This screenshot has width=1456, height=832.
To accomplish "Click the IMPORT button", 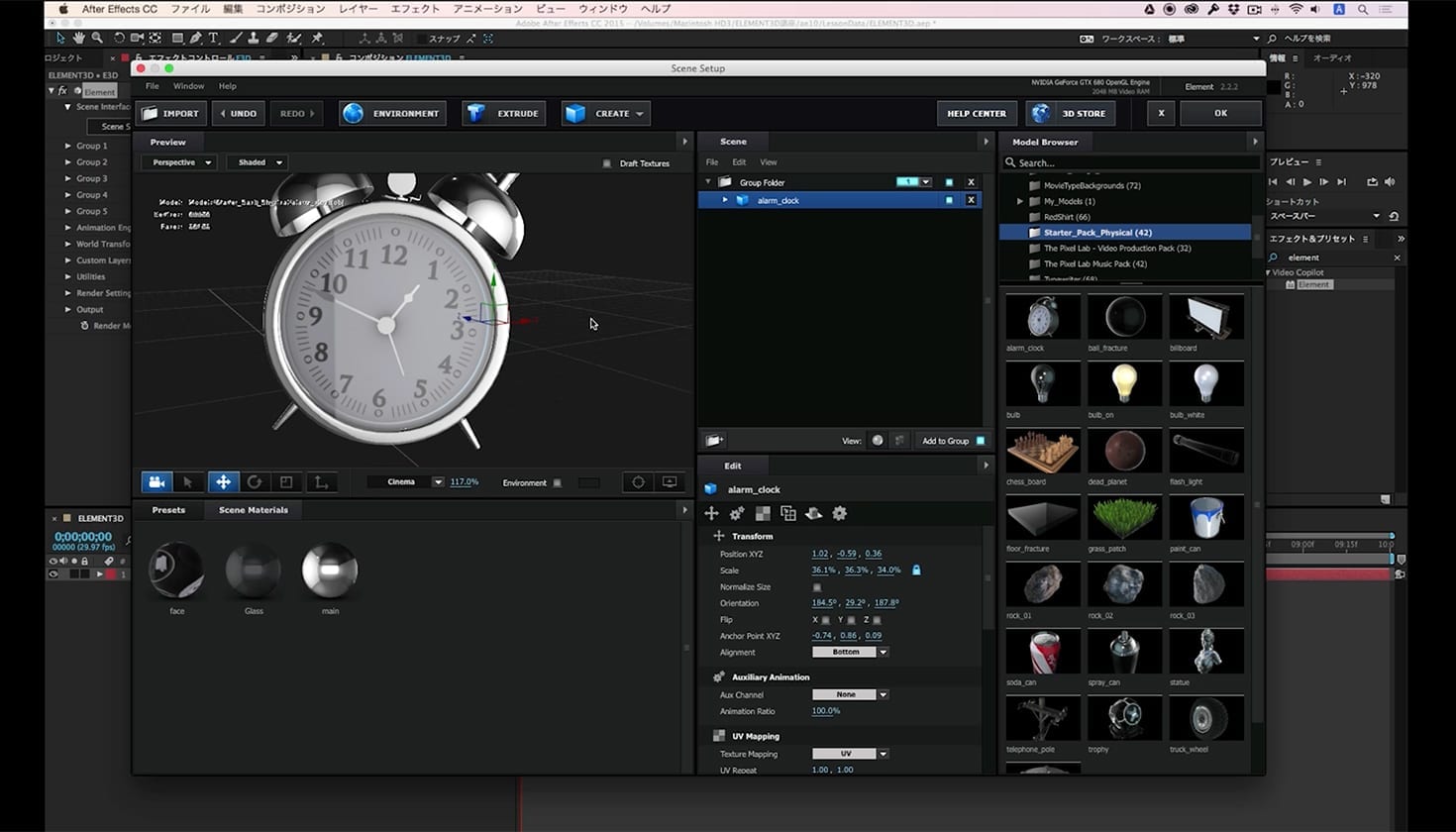I will [171, 114].
